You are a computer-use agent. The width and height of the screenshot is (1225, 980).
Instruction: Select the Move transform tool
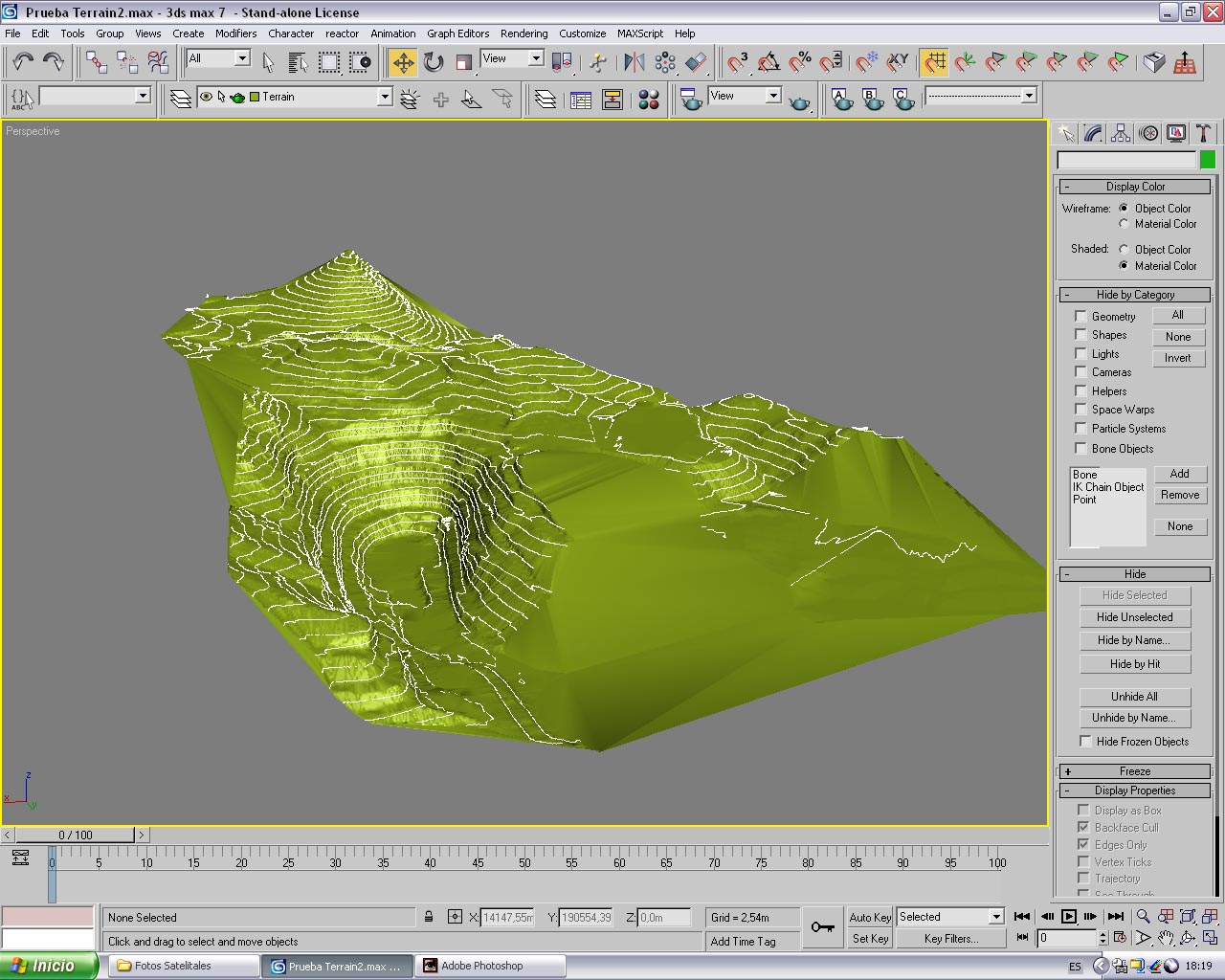(403, 63)
